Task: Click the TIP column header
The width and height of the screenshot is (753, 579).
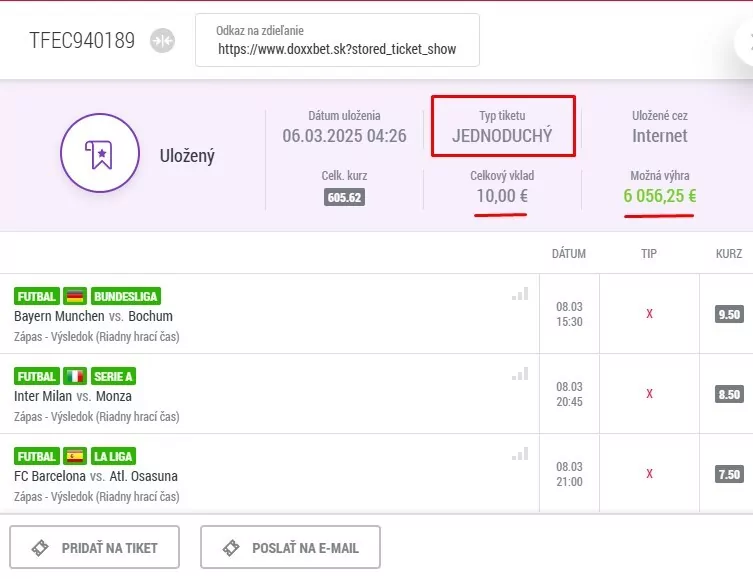Action: (649, 253)
